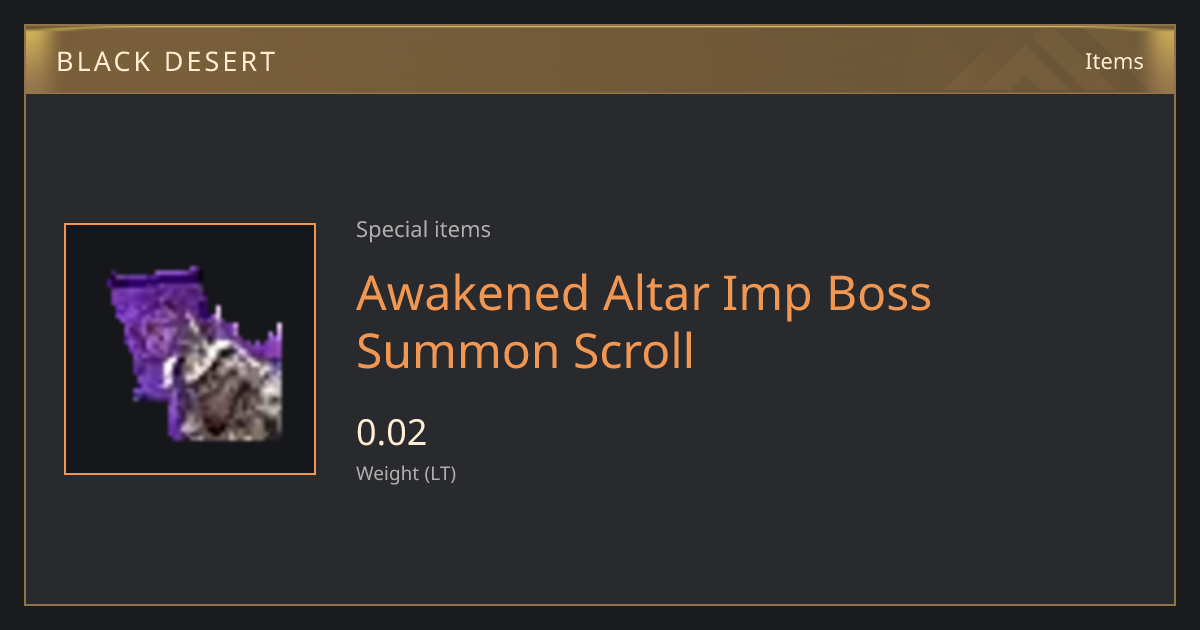Click the Summon Scroll line of the title
The height and width of the screenshot is (630, 1200).
click(x=525, y=352)
